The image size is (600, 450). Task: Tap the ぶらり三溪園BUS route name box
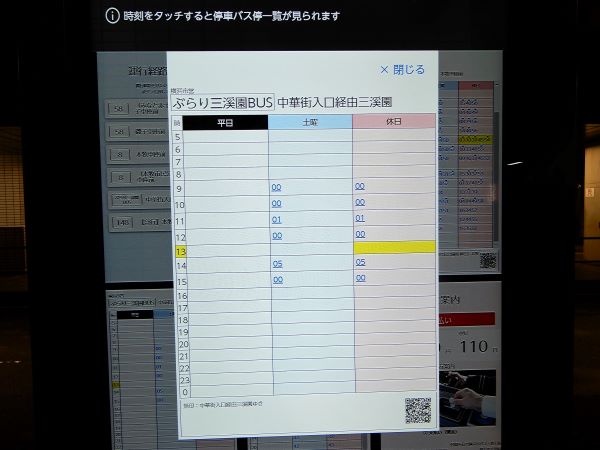click(222, 102)
